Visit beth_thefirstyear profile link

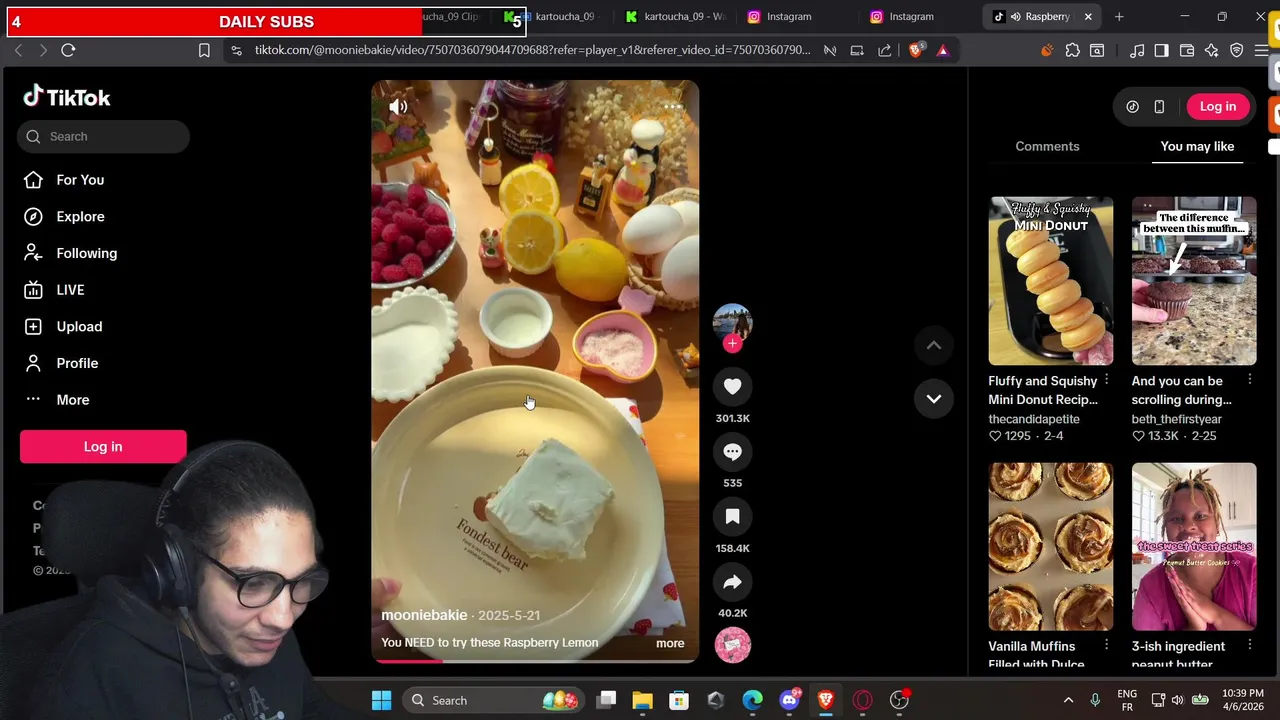1176,419
